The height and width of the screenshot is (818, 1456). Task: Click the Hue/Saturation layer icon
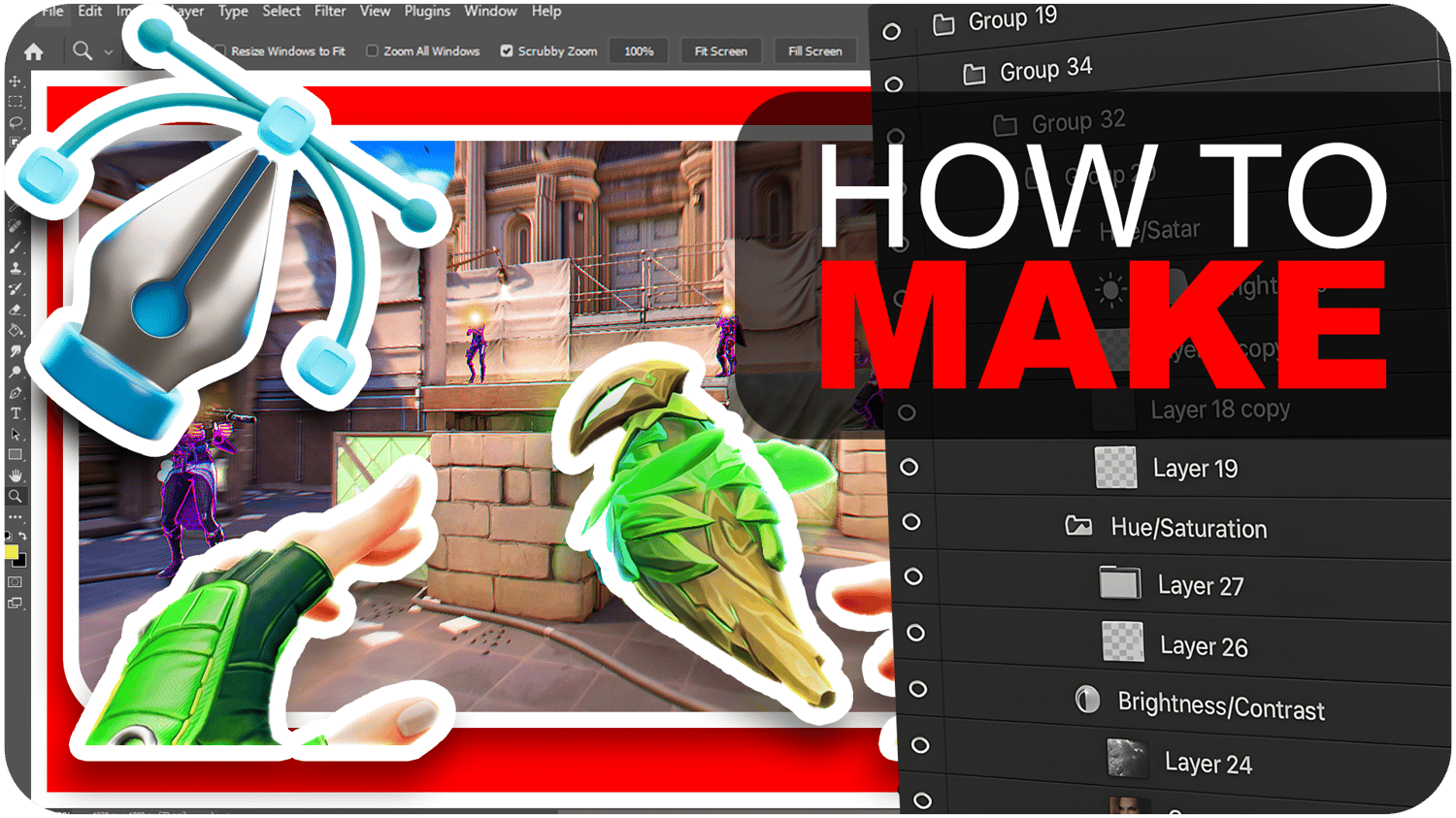(1078, 526)
